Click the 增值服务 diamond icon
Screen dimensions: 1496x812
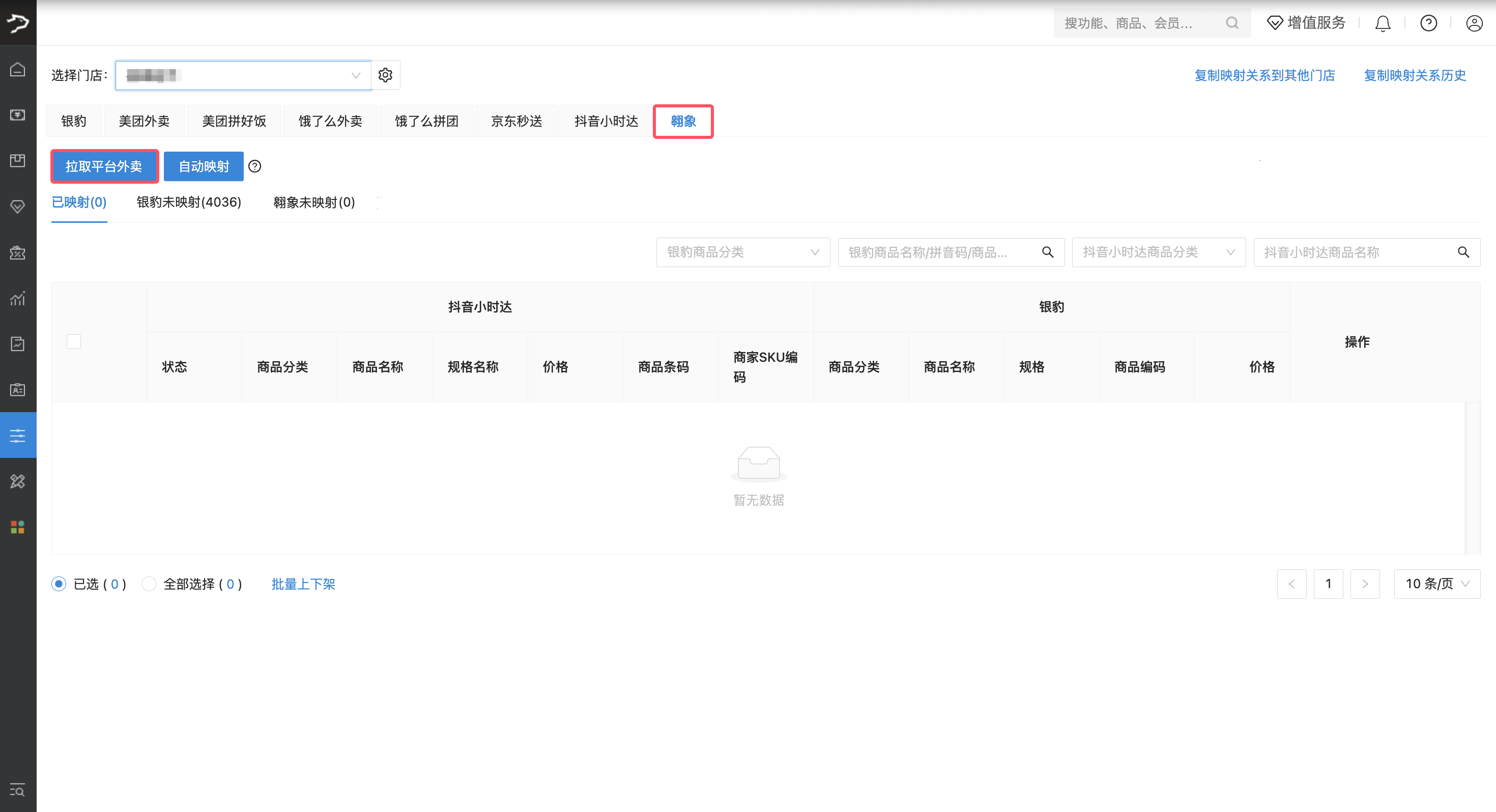pyautogui.click(x=1275, y=23)
